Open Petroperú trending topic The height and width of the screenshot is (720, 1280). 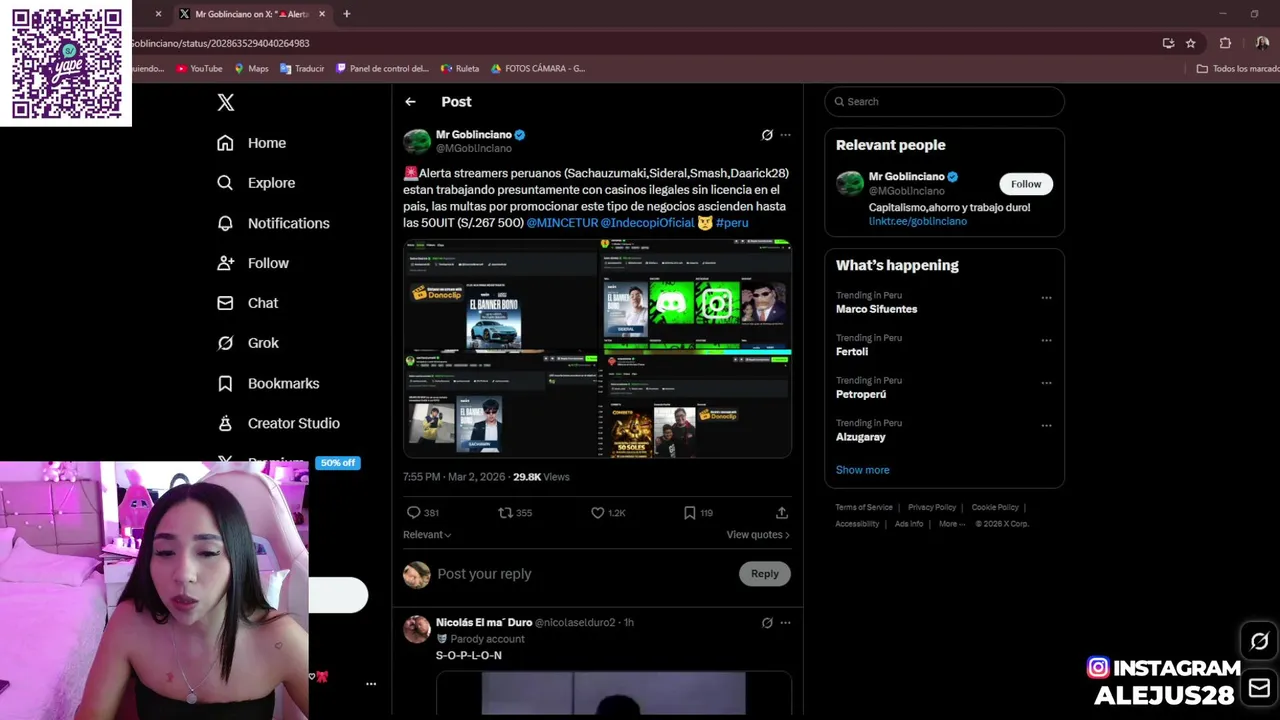pyautogui.click(x=861, y=394)
